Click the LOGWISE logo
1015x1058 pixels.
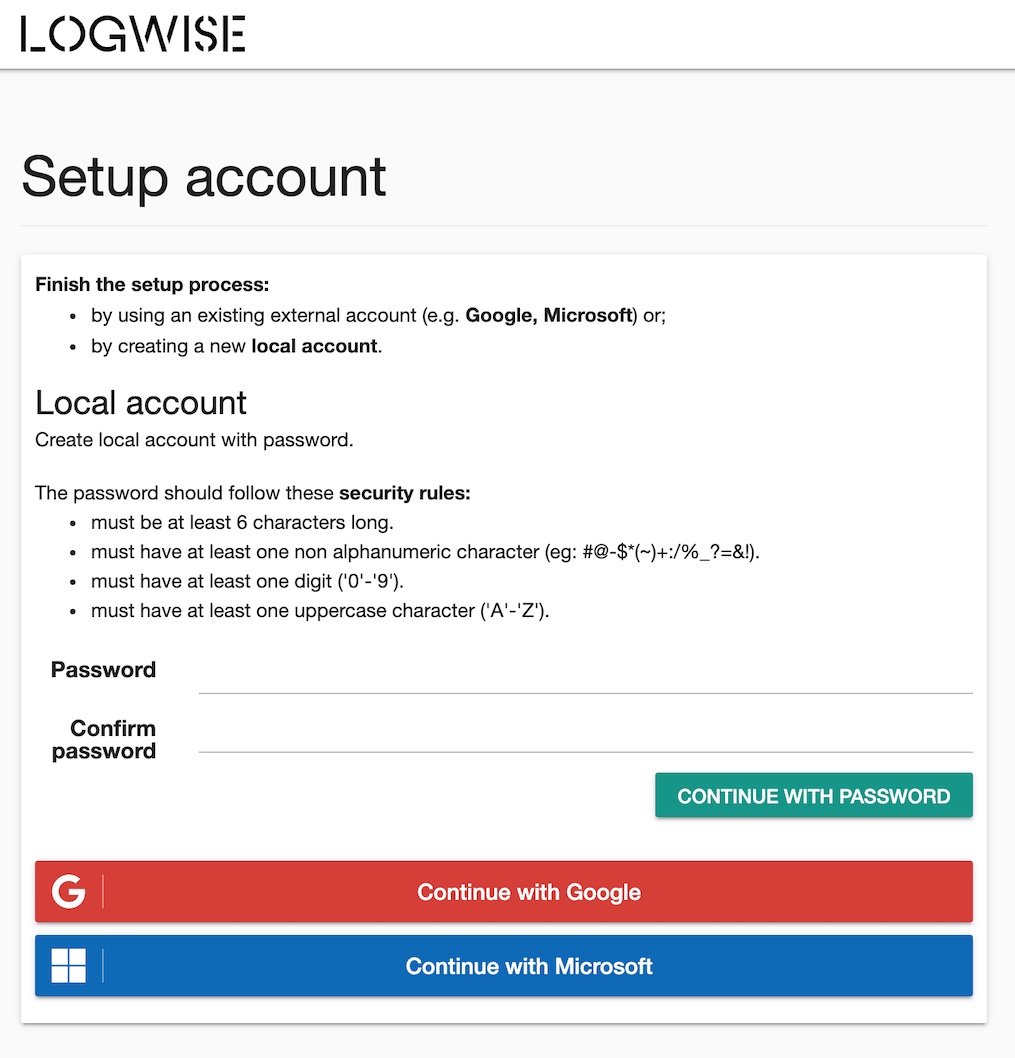pos(133,34)
